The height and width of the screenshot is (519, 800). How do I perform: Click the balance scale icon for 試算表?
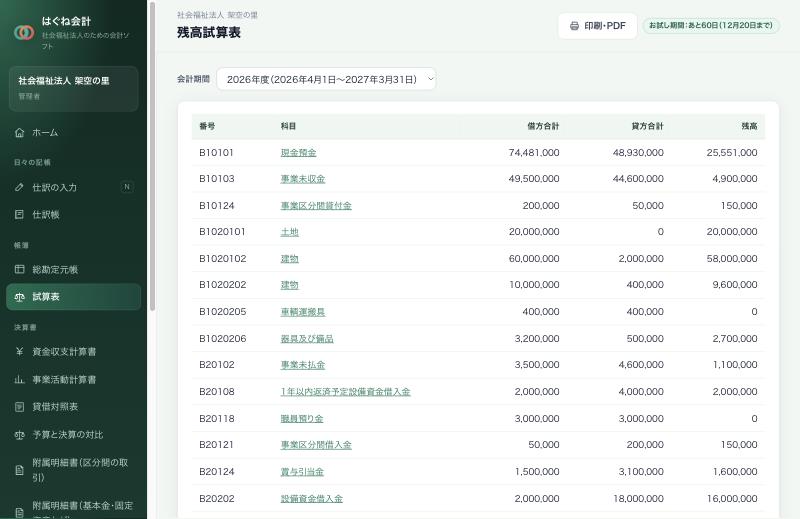pos(19,297)
